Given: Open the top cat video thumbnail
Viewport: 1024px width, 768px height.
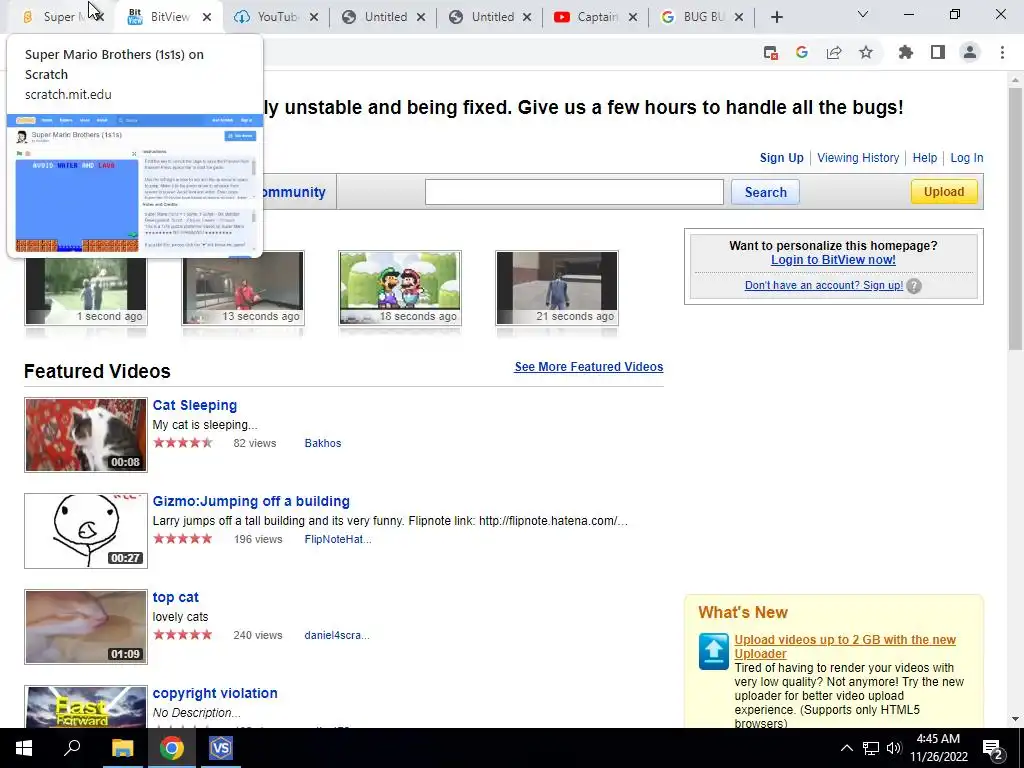Looking at the screenshot, I should coord(86,626).
